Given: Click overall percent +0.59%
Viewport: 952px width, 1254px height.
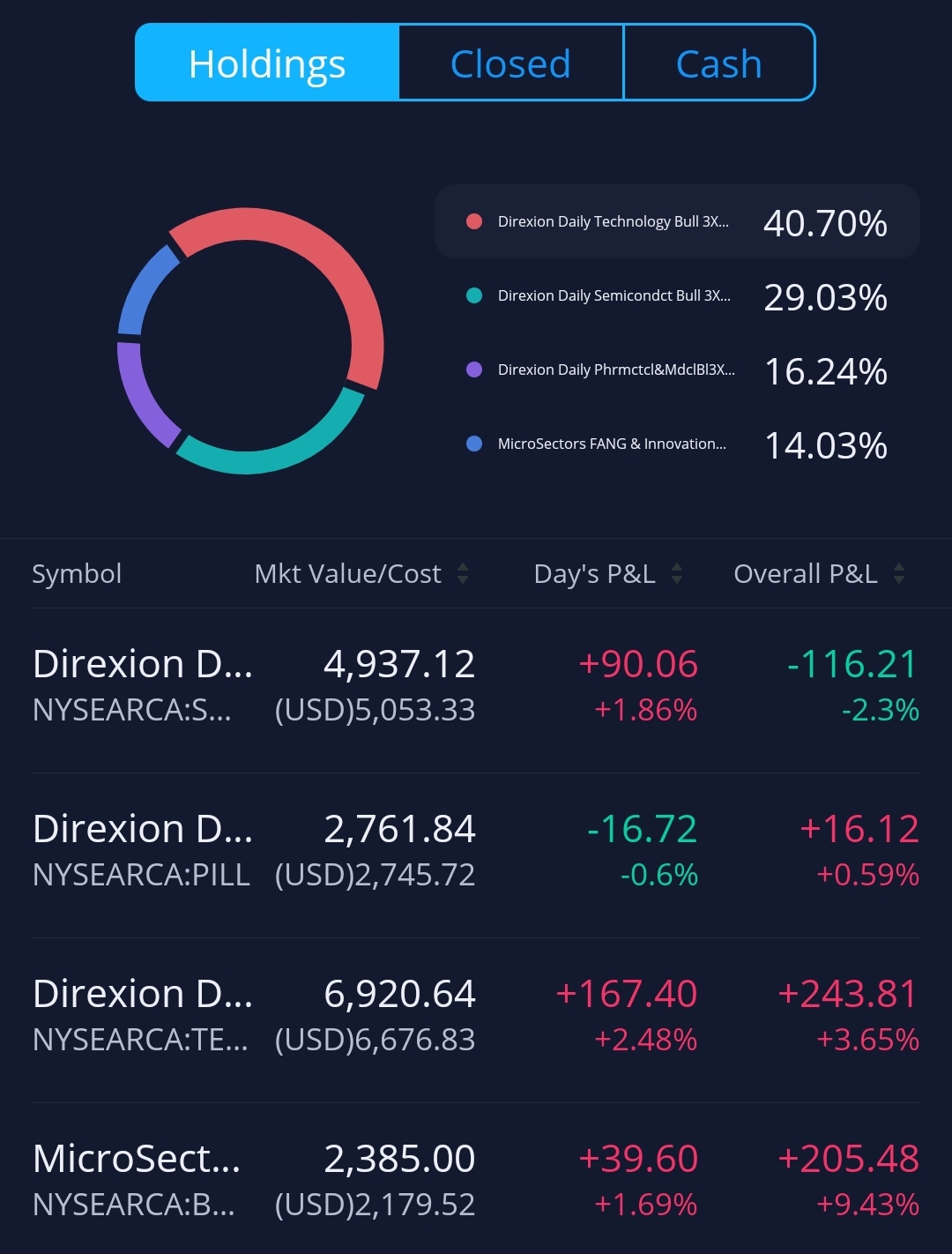Looking at the screenshot, I should (867, 875).
